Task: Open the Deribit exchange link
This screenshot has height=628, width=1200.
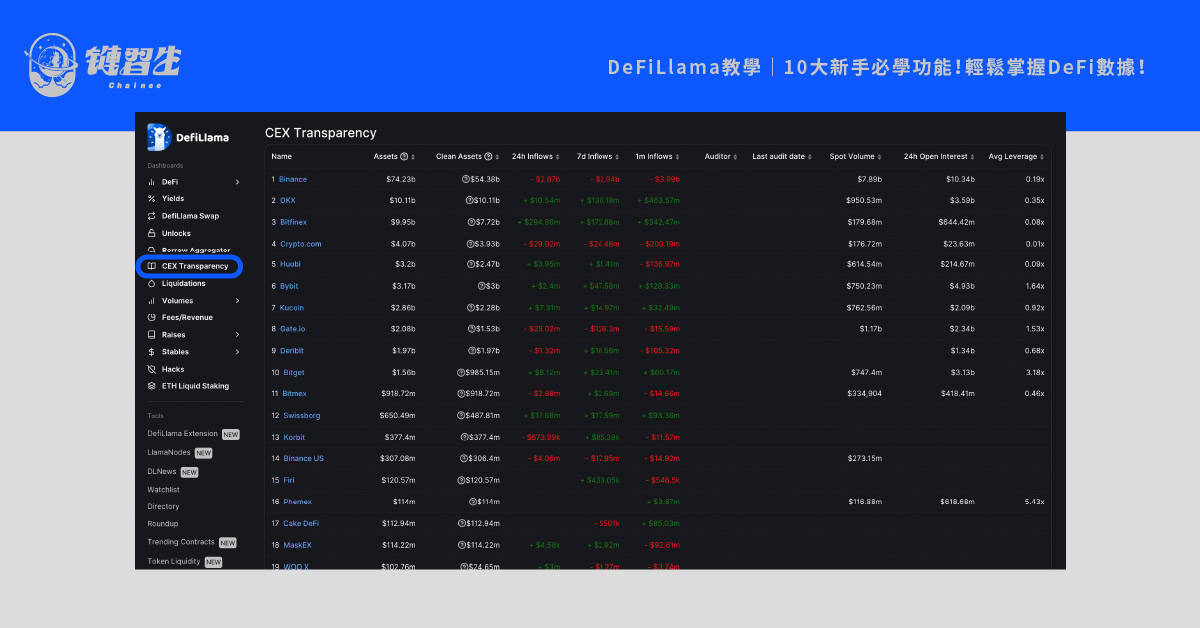Action: (291, 350)
